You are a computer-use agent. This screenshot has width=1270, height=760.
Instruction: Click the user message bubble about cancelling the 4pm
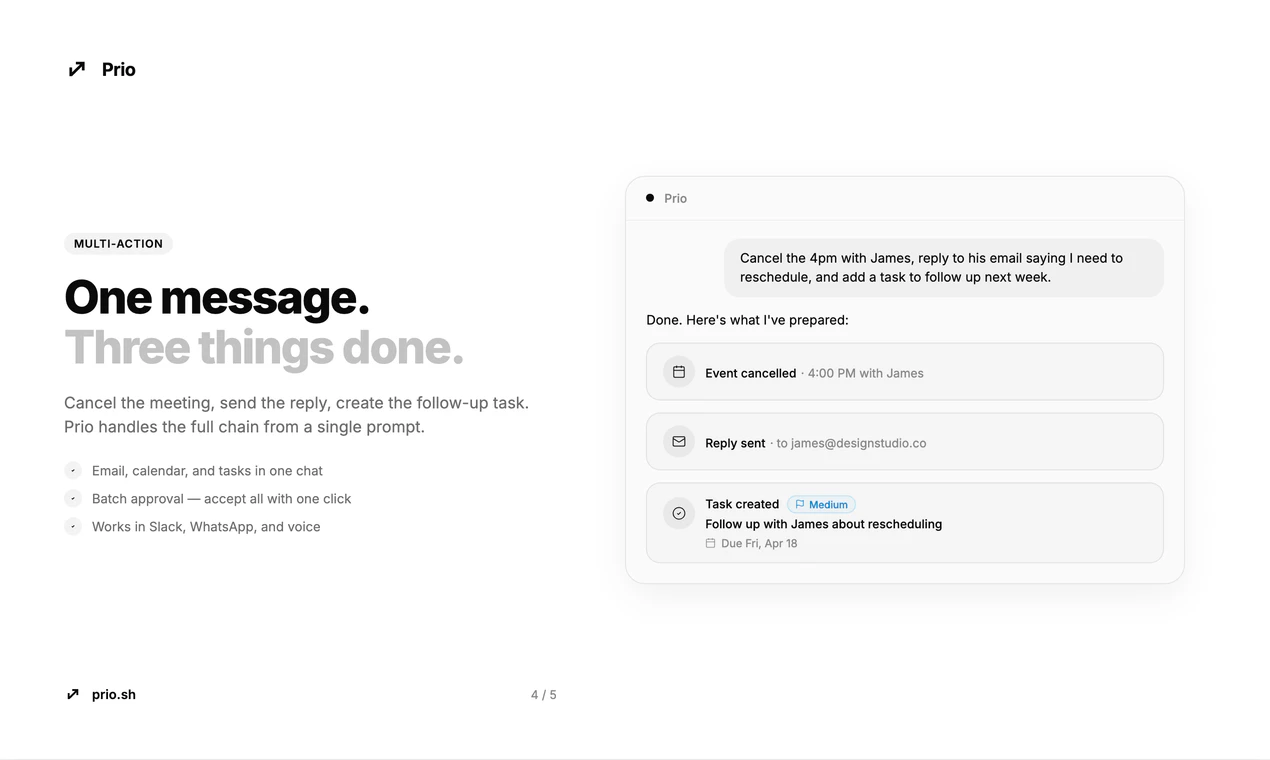943,267
